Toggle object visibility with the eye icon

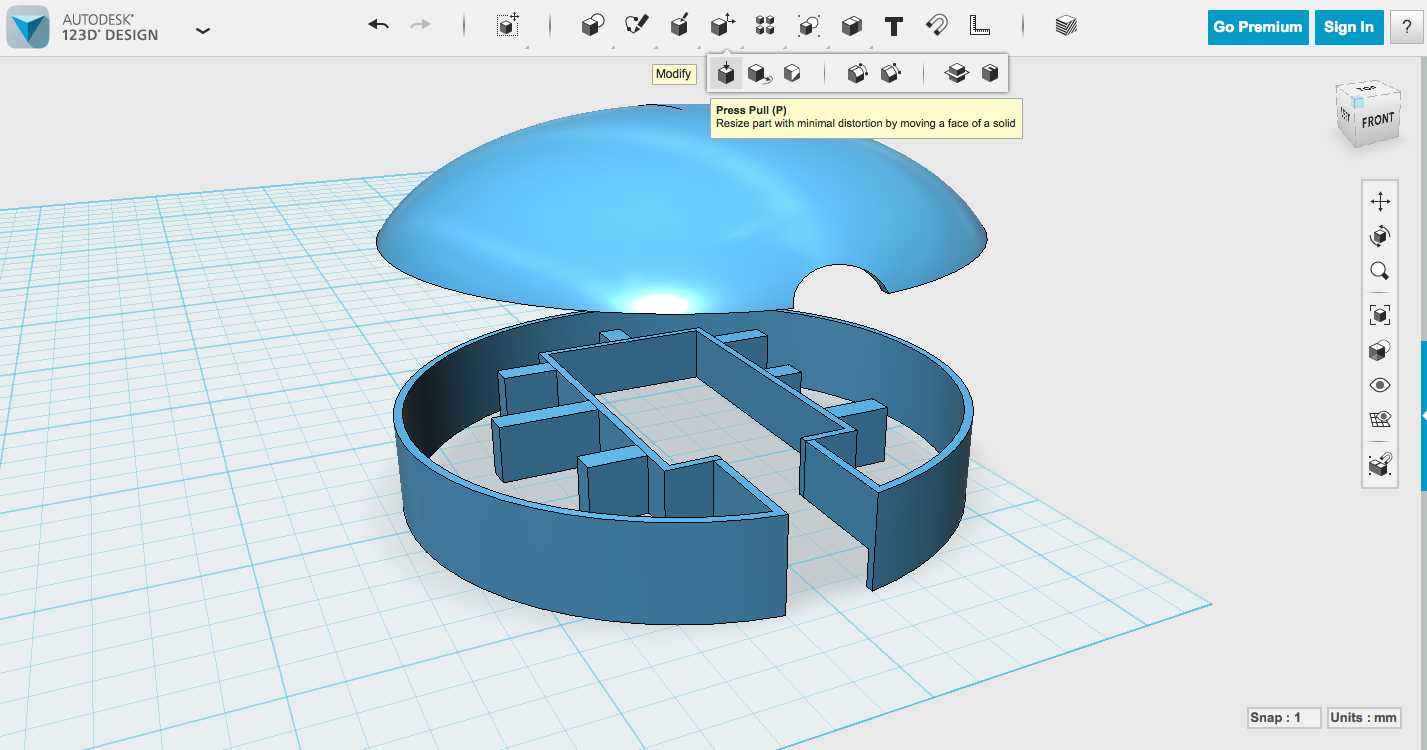1379,386
